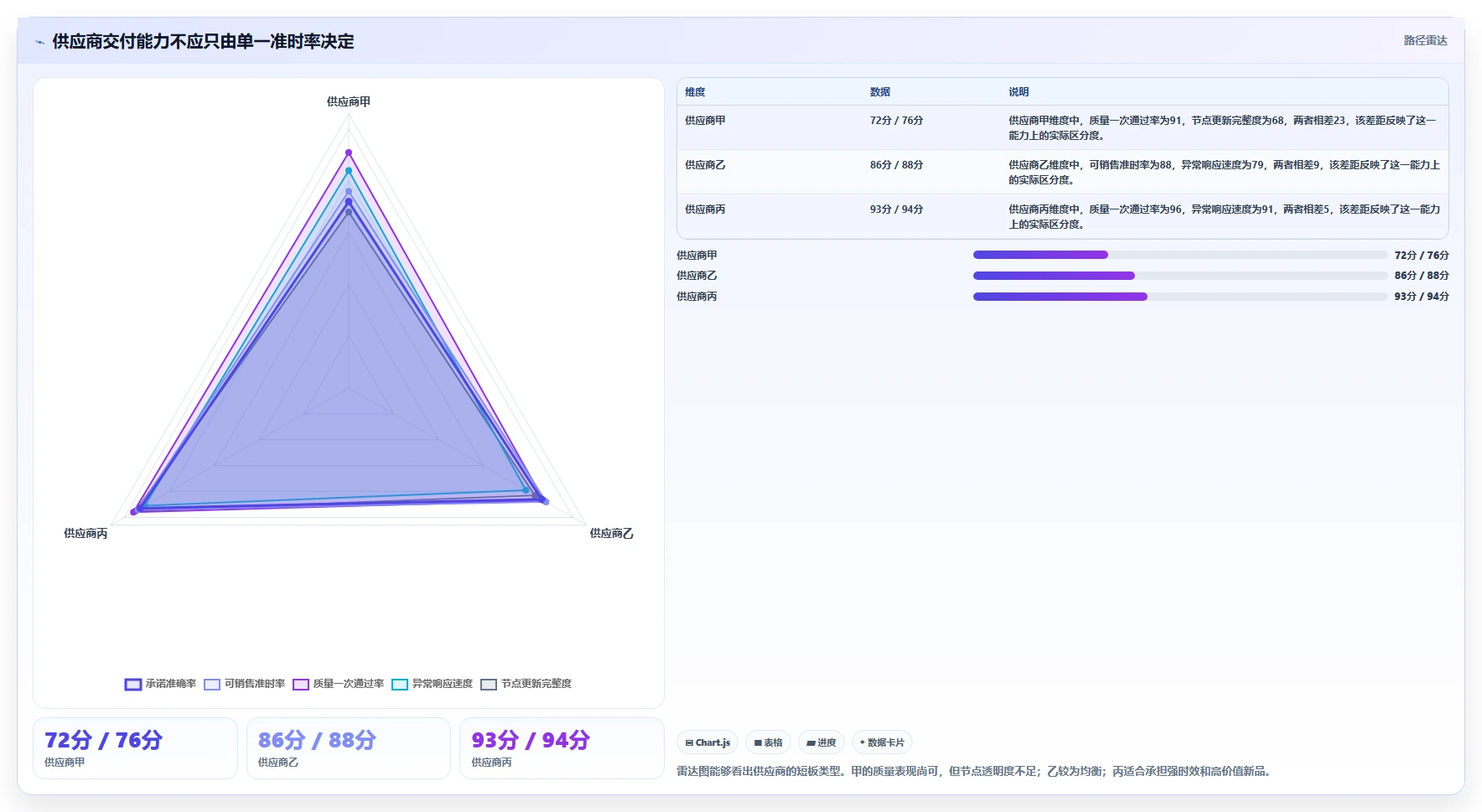Click the 表格 tag

point(768,742)
